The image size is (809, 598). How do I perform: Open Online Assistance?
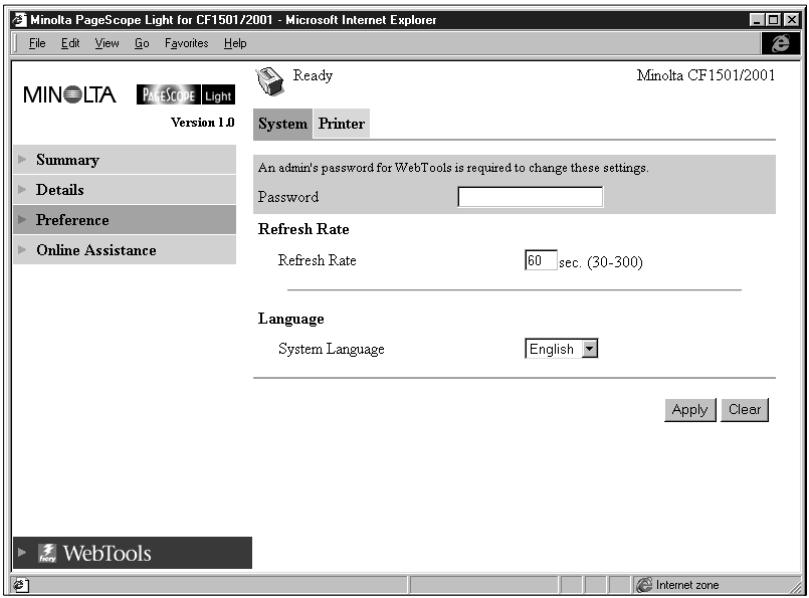point(124,250)
